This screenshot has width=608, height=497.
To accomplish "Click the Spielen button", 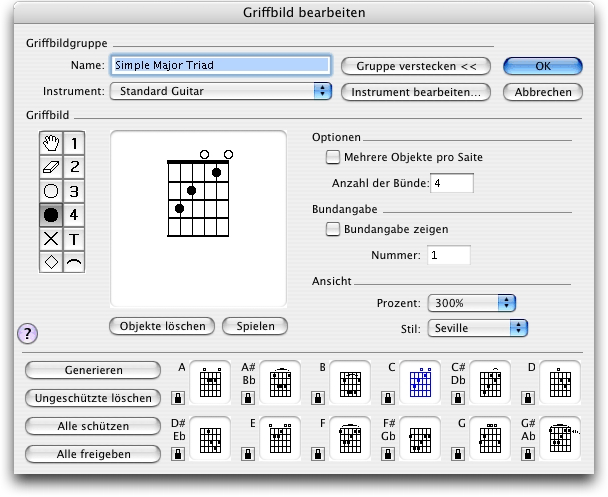I will pyautogui.click(x=255, y=326).
